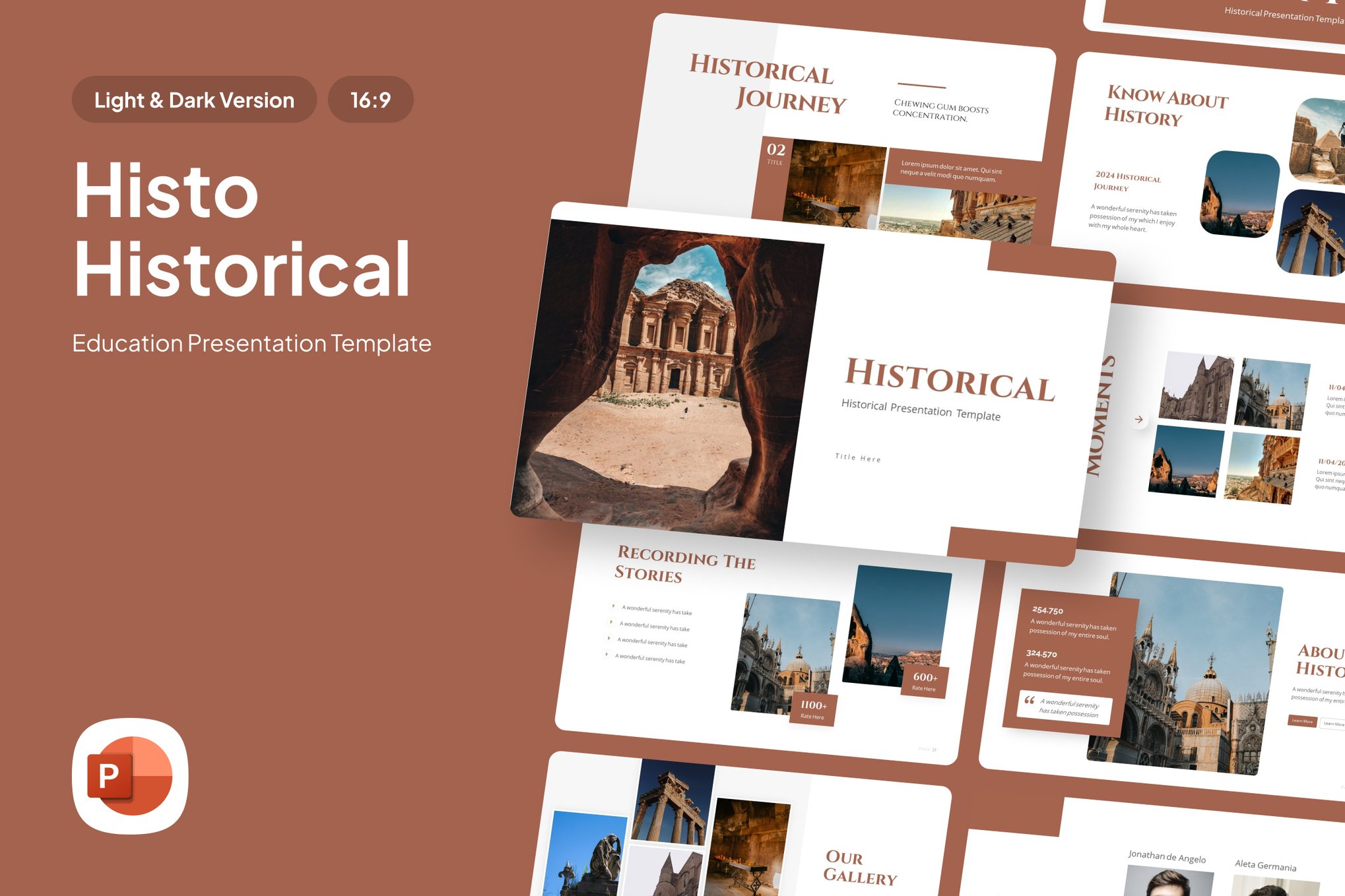Screen dimensions: 1345x896
Task: Open the basilica photo on Recording The Stories slide
Action: click(x=785, y=655)
